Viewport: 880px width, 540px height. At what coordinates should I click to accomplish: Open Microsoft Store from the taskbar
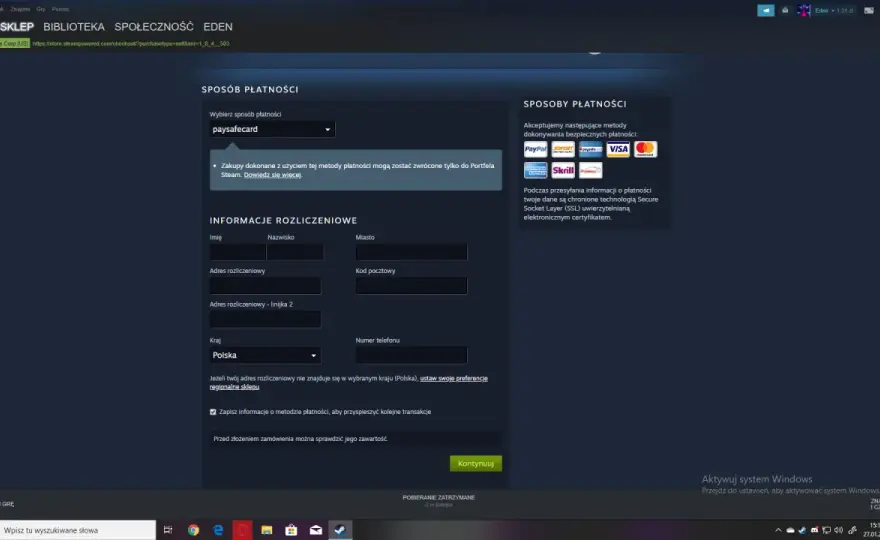[x=291, y=530]
